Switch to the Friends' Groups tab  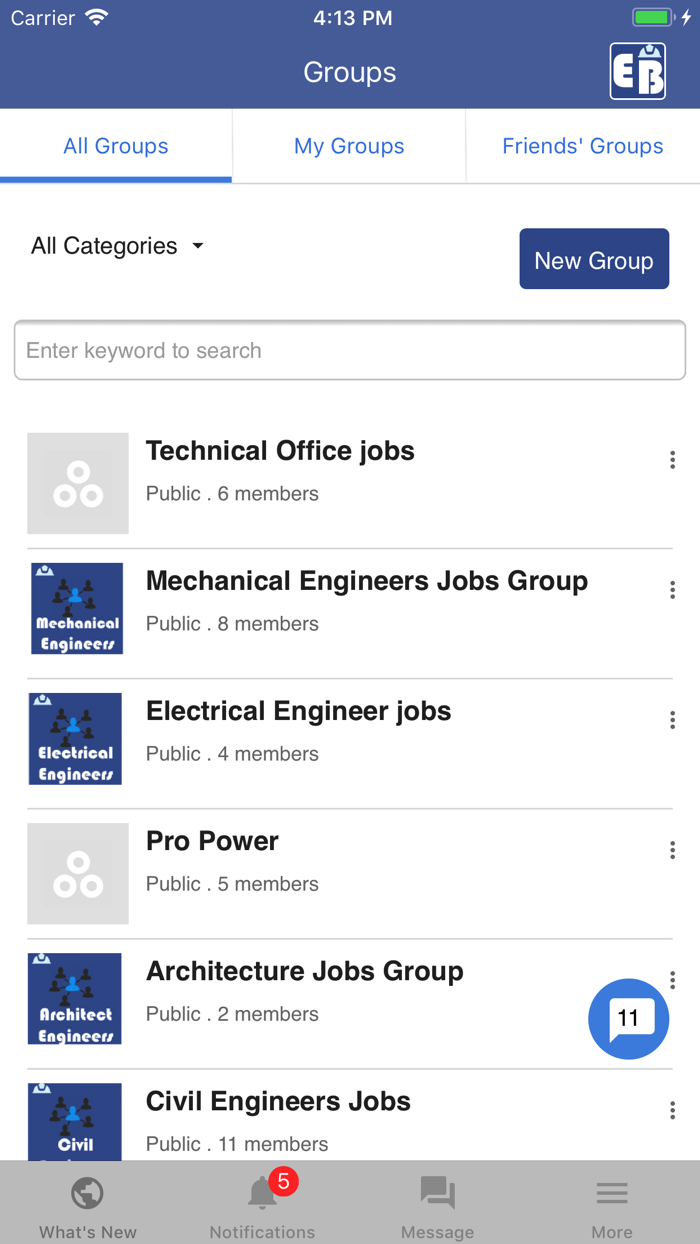[583, 146]
